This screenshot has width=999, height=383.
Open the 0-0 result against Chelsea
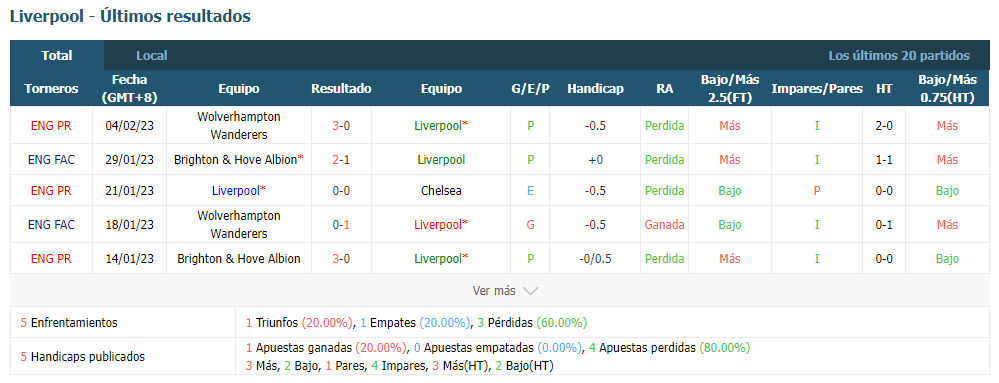[x=341, y=191]
